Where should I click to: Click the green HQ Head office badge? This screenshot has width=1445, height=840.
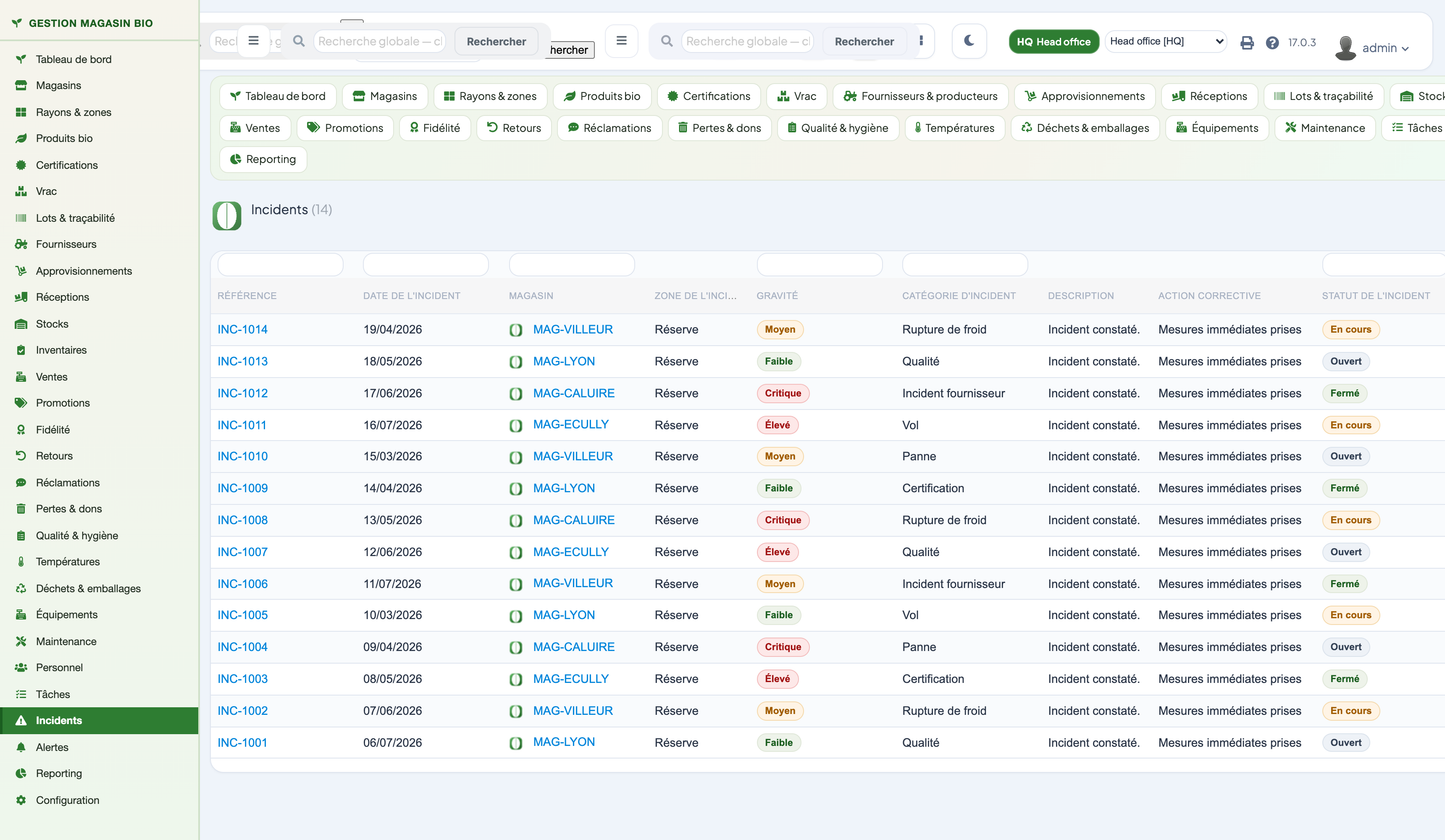pyautogui.click(x=1054, y=41)
